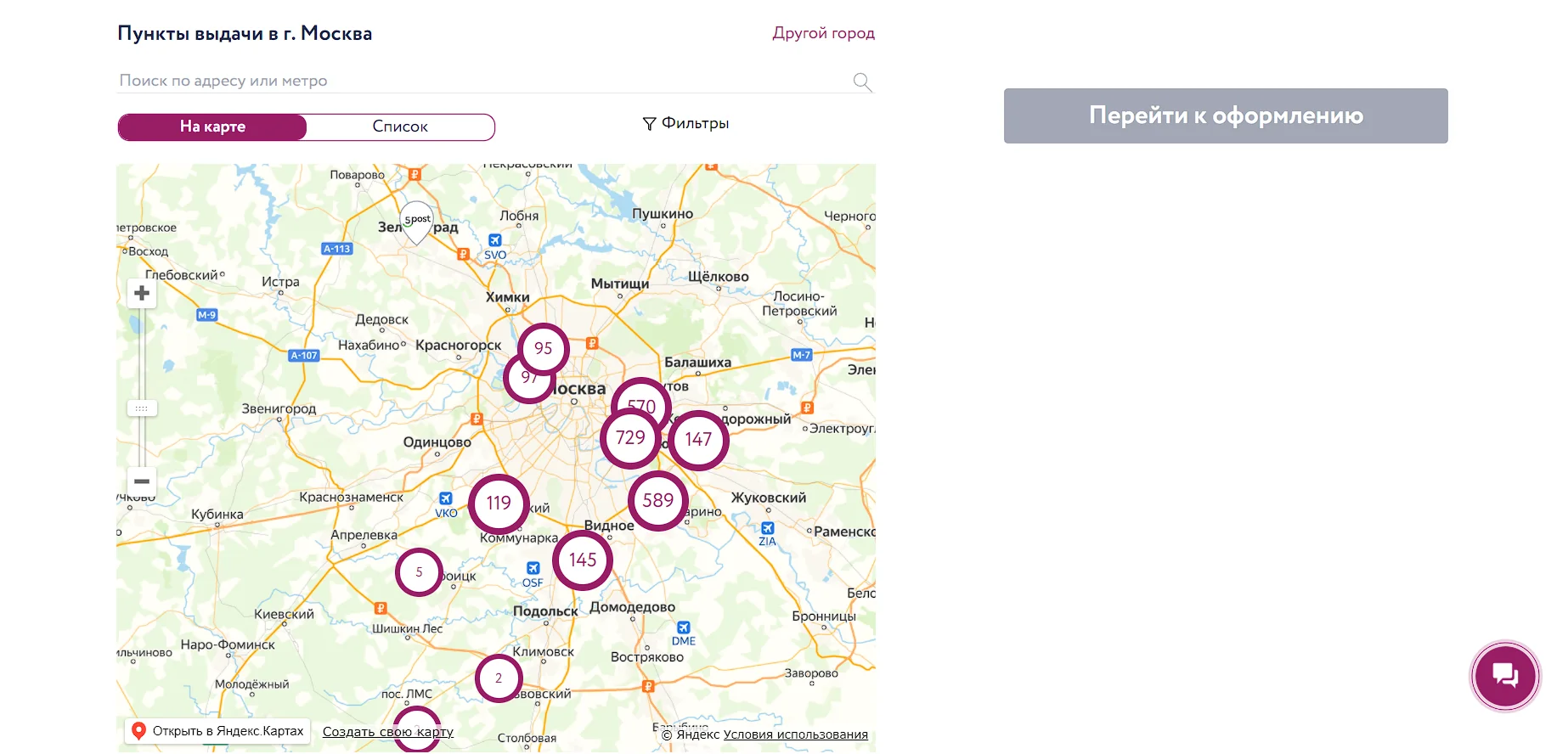Click the 147 cluster marker
This screenshot has height=754, width=1568.
(698, 440)
